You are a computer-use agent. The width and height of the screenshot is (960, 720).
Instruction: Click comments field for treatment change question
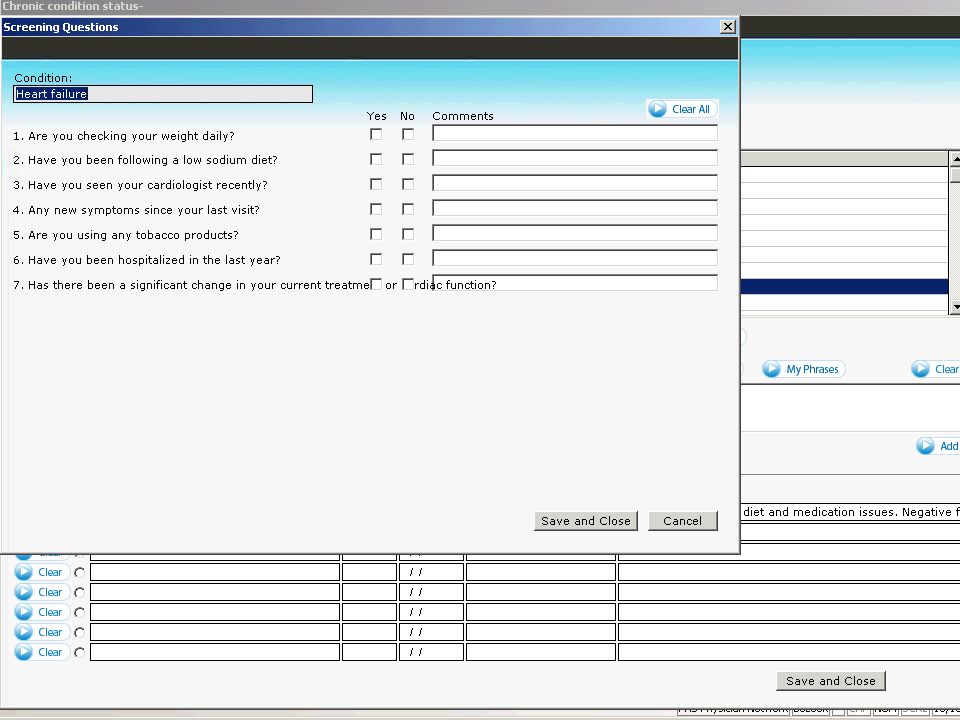click(575, 283)
